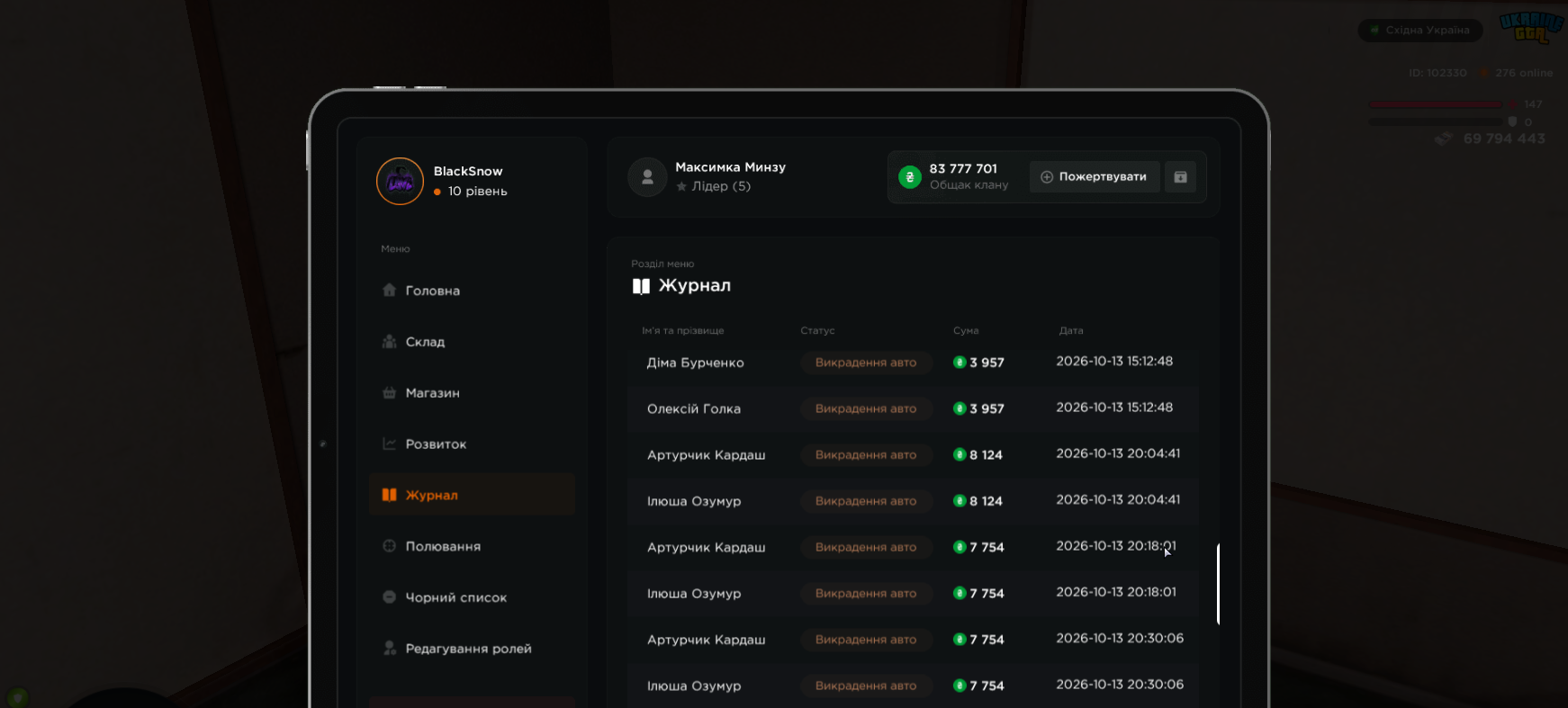Click the Пожертвувати donate button
The image size is (1568, 708).
[x=1094, y=177]
